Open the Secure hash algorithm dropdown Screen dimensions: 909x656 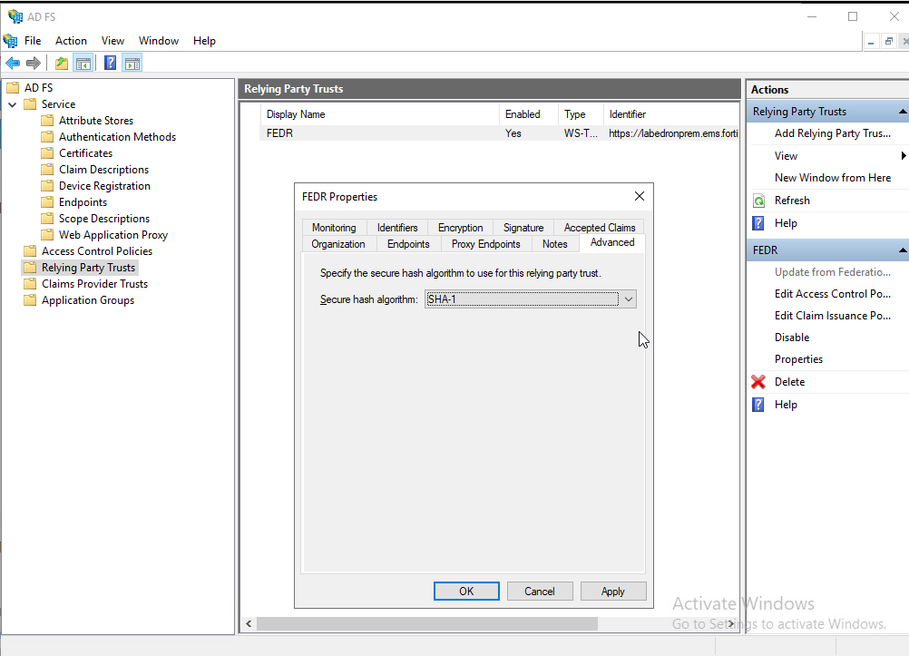point(628,299)
